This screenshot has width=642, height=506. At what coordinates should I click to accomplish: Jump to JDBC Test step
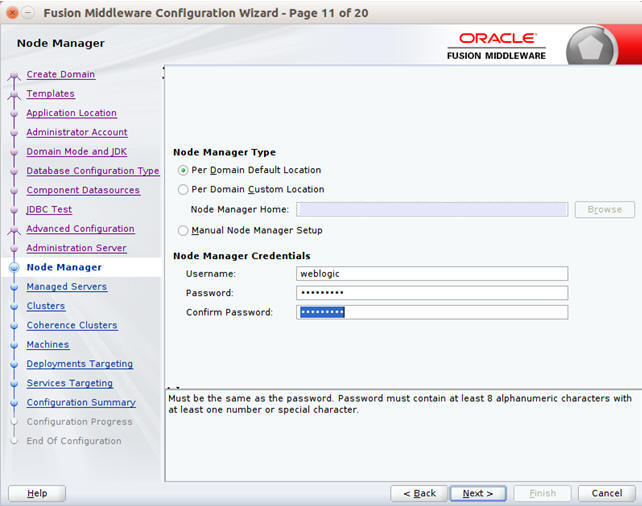(49, 209)
